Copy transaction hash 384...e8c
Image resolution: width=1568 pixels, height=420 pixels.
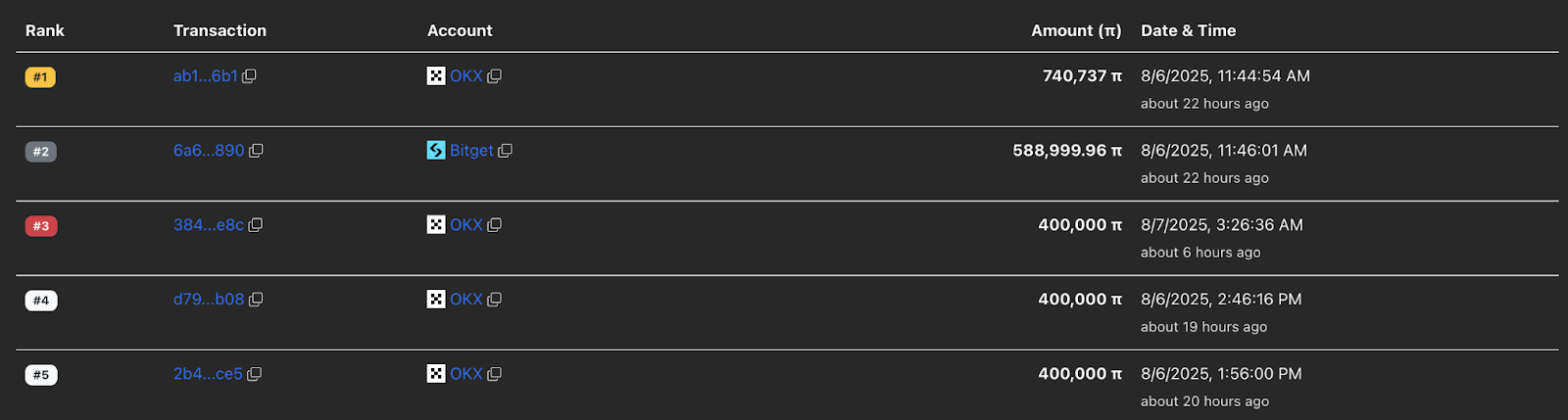click(256, 225)
